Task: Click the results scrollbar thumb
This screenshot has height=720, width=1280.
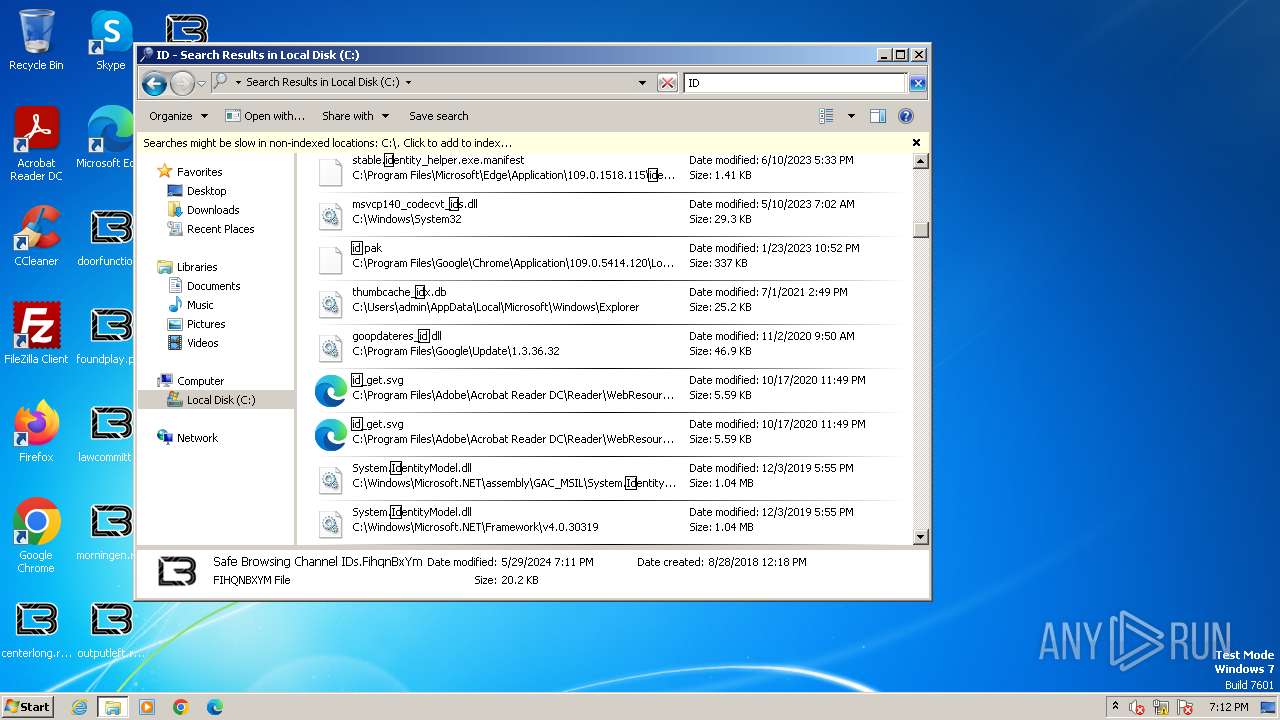Action: [x=921, y=230]
